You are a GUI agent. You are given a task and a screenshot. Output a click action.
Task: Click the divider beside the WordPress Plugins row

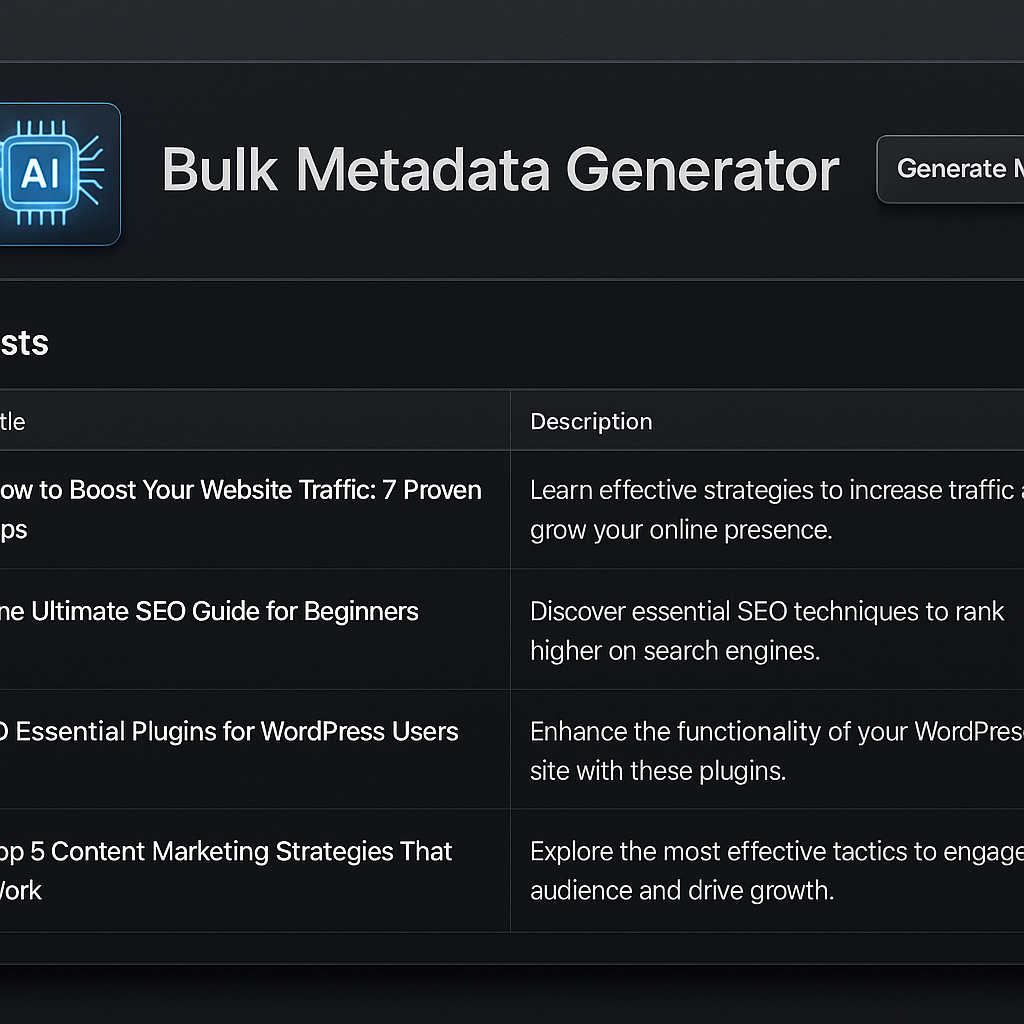[x=510, y=750]
